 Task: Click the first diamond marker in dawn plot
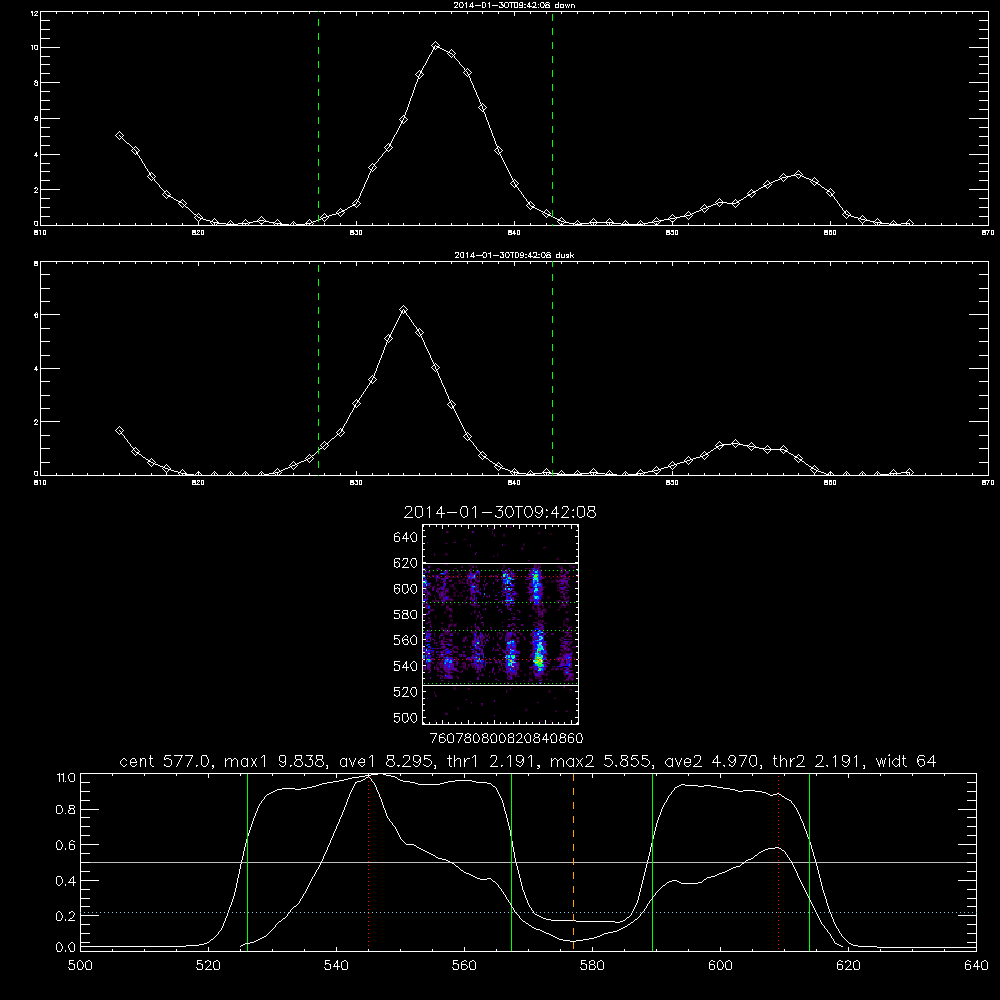(119, 136)
